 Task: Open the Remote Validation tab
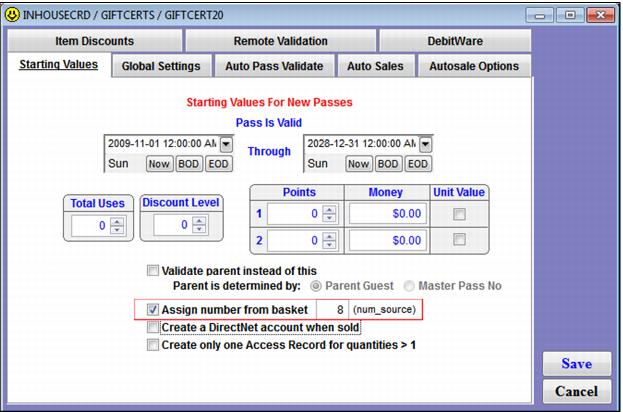point(281,41)
